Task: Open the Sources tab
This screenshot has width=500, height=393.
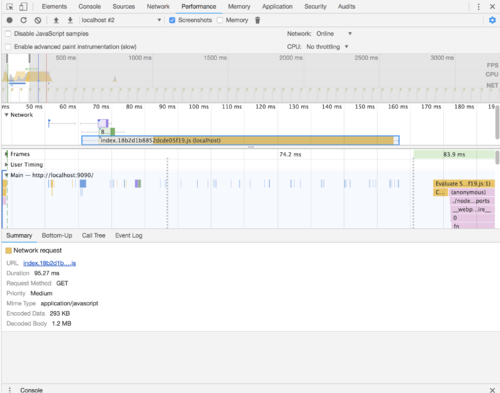Action: tap(123, 7)
